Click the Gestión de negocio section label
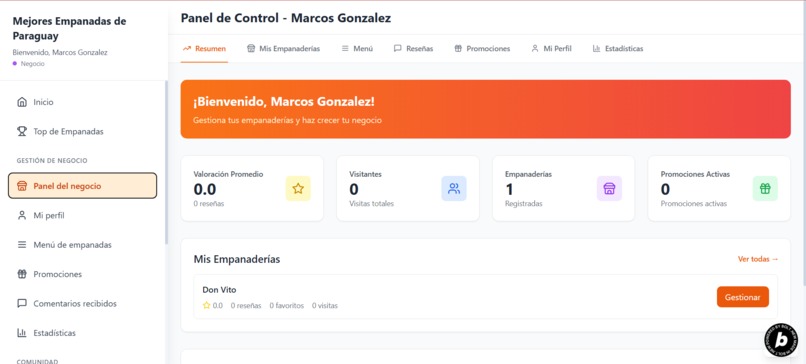The width and height of the screenshot is (806, 364). 52,160
